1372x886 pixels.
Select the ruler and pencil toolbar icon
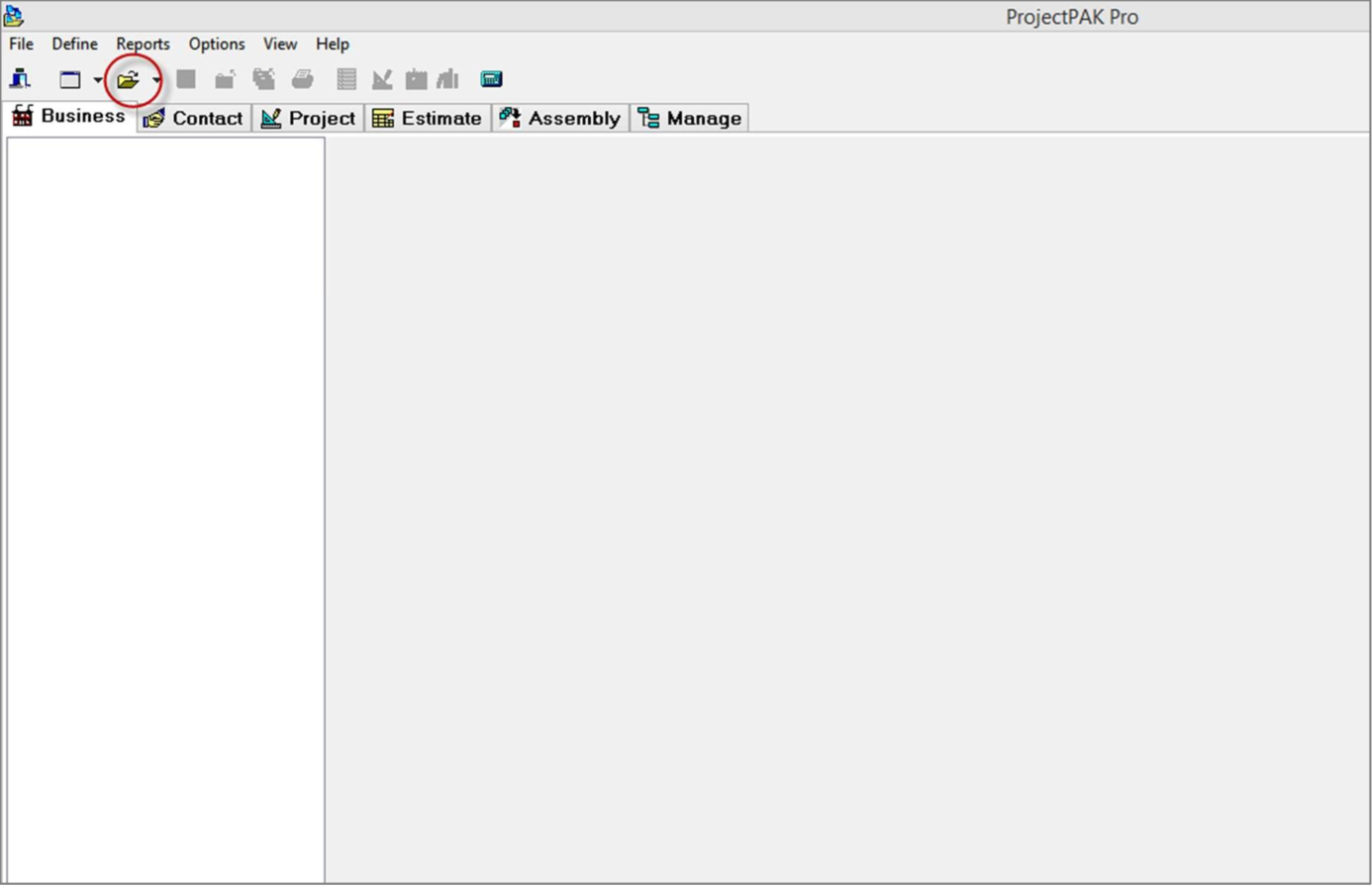[x=381, y=78]
